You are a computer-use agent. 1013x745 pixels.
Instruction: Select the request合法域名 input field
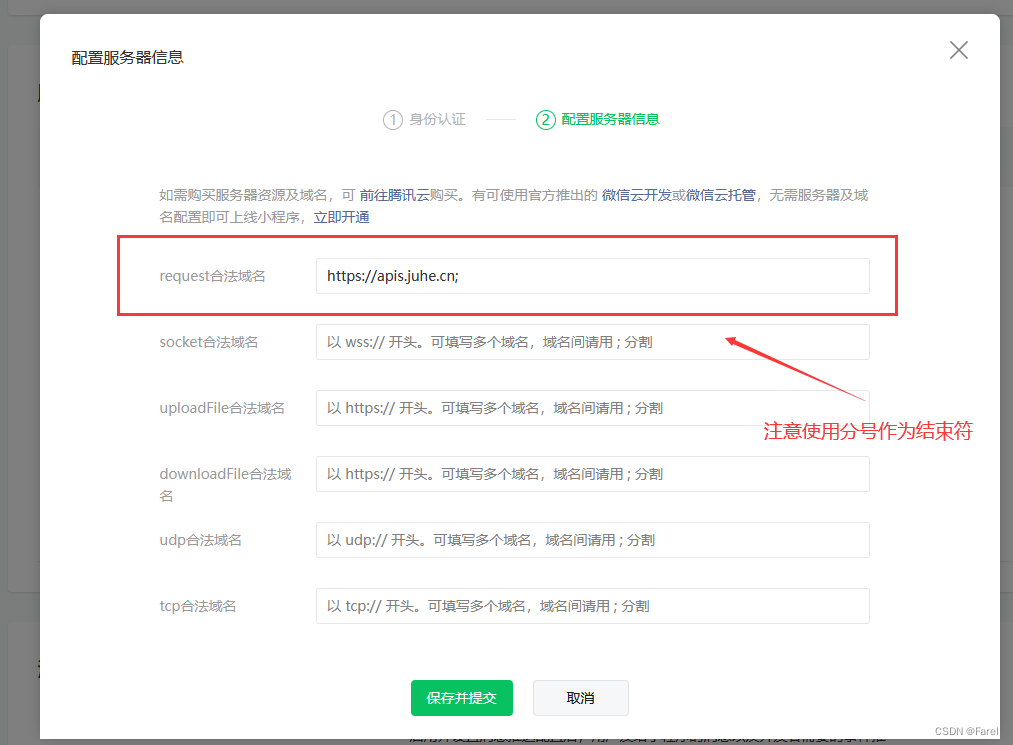(592, 275)
